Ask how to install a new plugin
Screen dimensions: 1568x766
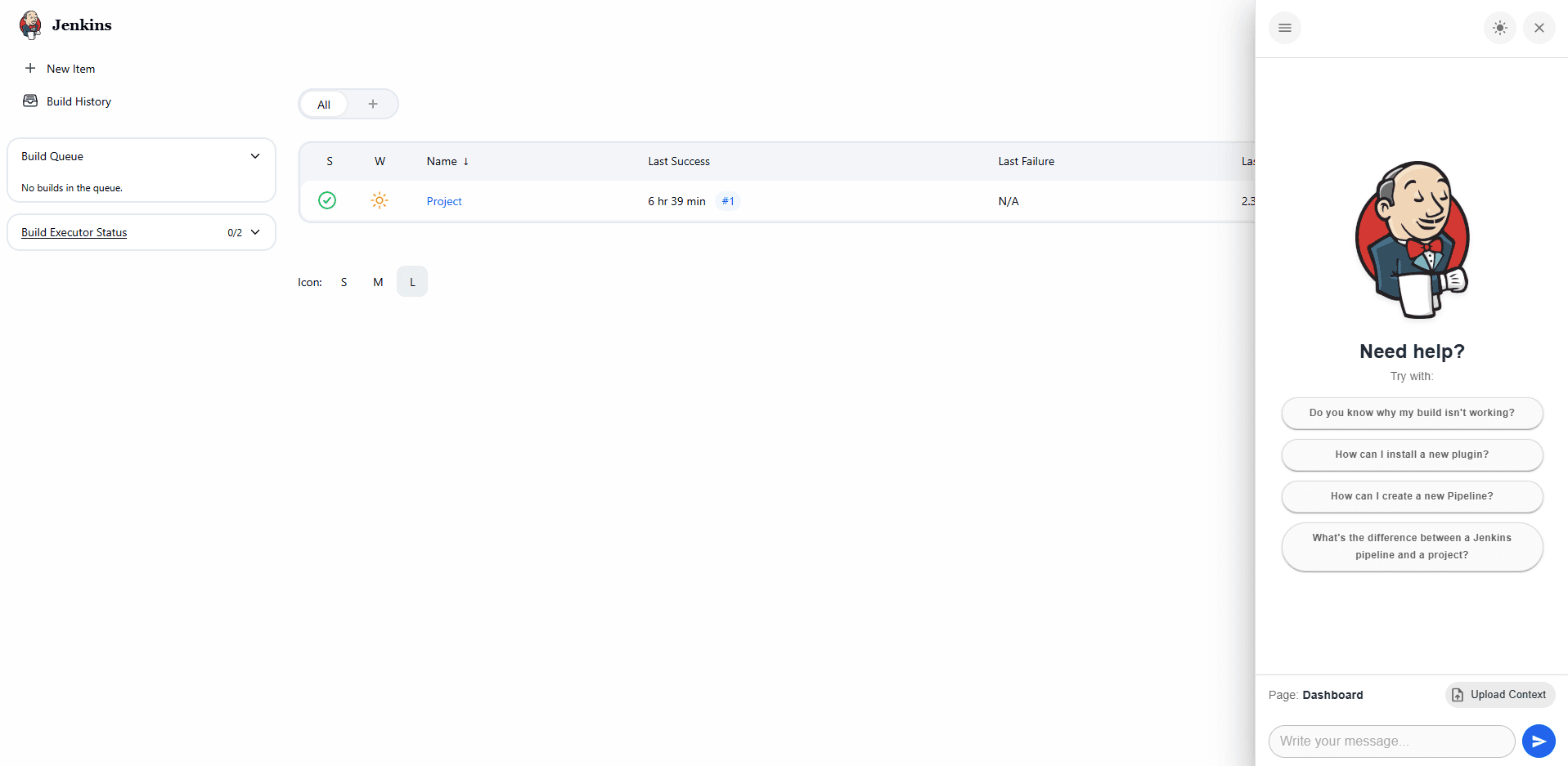1413,455
